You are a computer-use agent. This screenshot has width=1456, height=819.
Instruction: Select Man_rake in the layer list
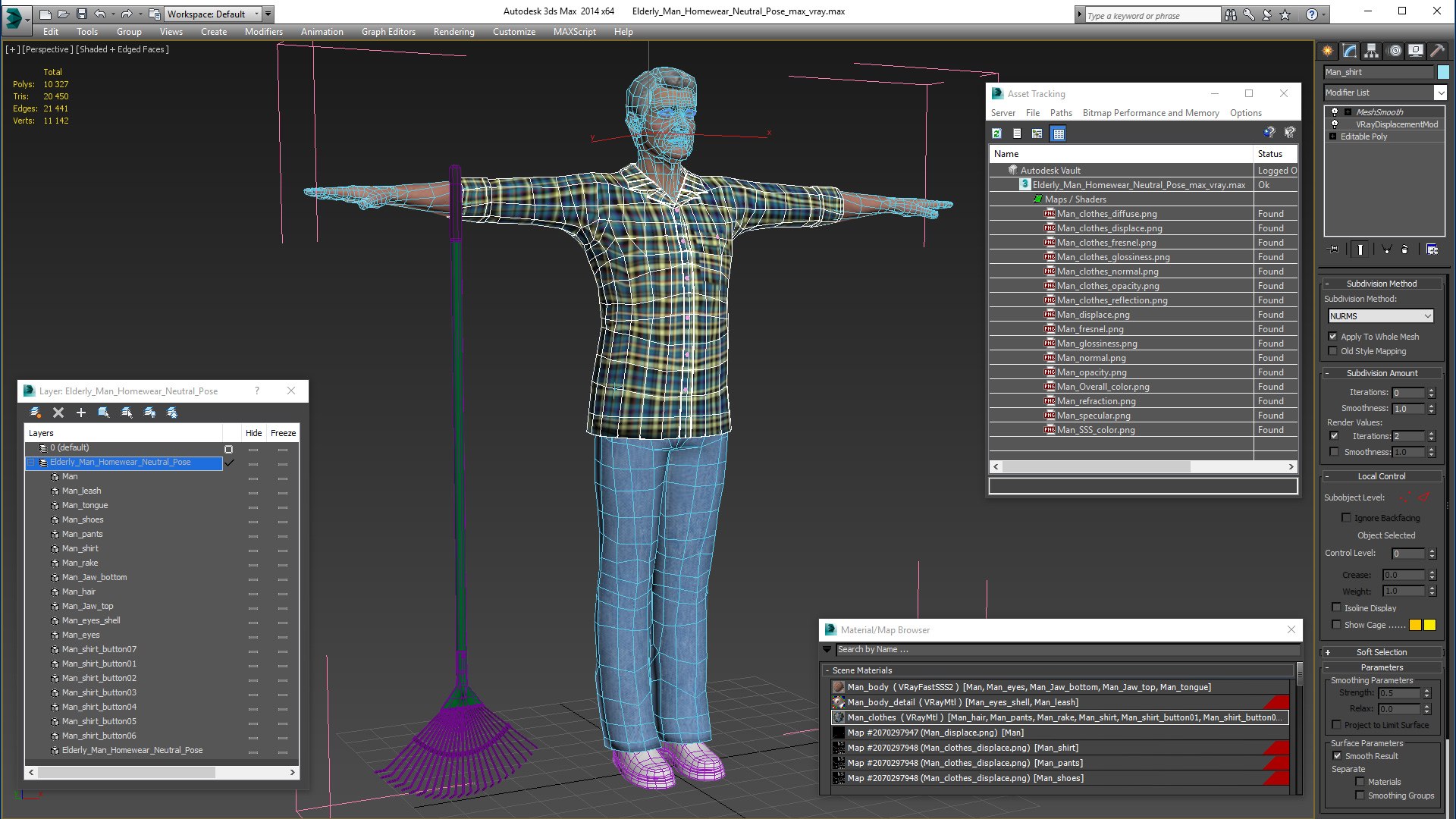(x=80, y=563)
